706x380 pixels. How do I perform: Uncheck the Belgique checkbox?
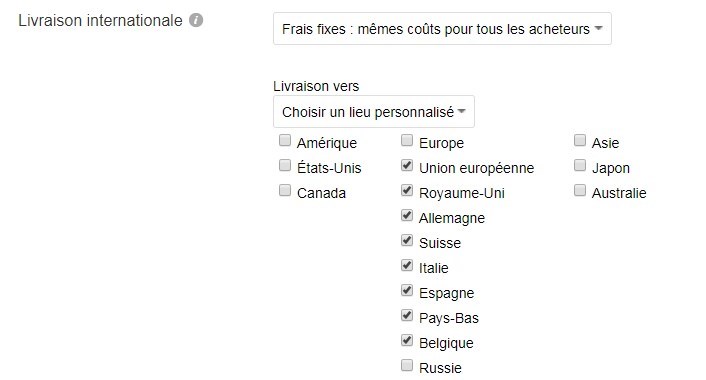pyautogui.click(x=407, y=340)
